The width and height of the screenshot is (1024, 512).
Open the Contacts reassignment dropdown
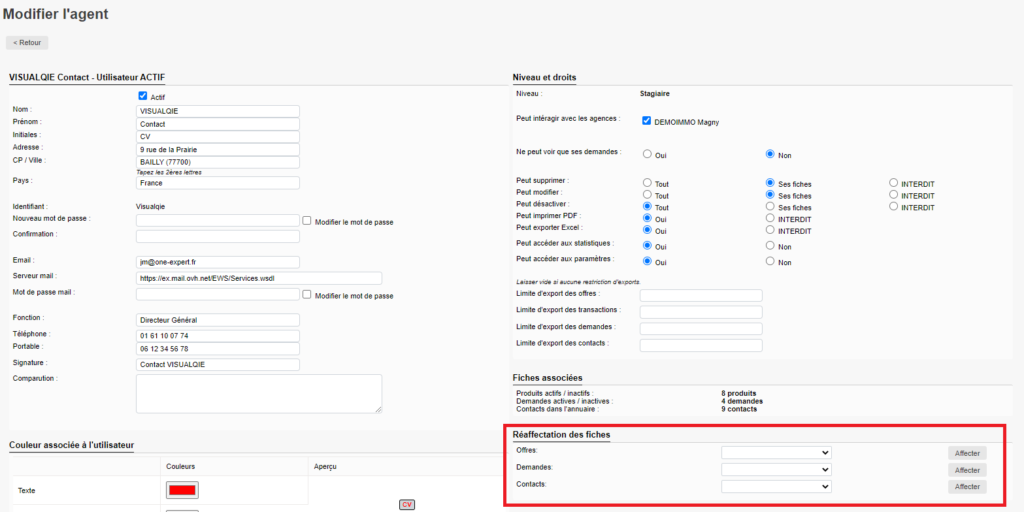[776, 487]
